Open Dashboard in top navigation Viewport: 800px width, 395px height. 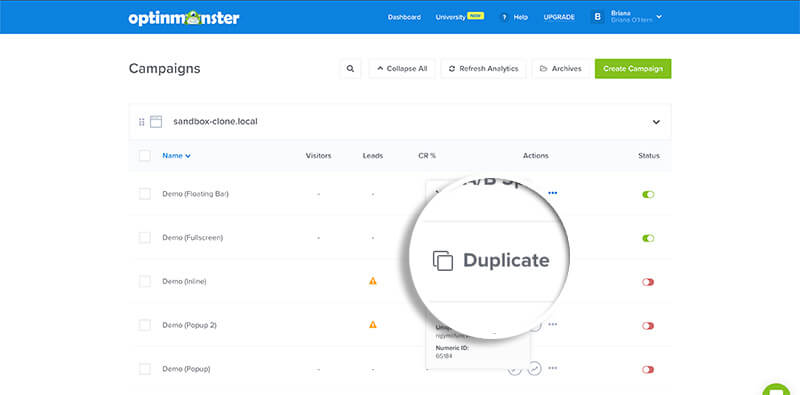coord(404,17)
